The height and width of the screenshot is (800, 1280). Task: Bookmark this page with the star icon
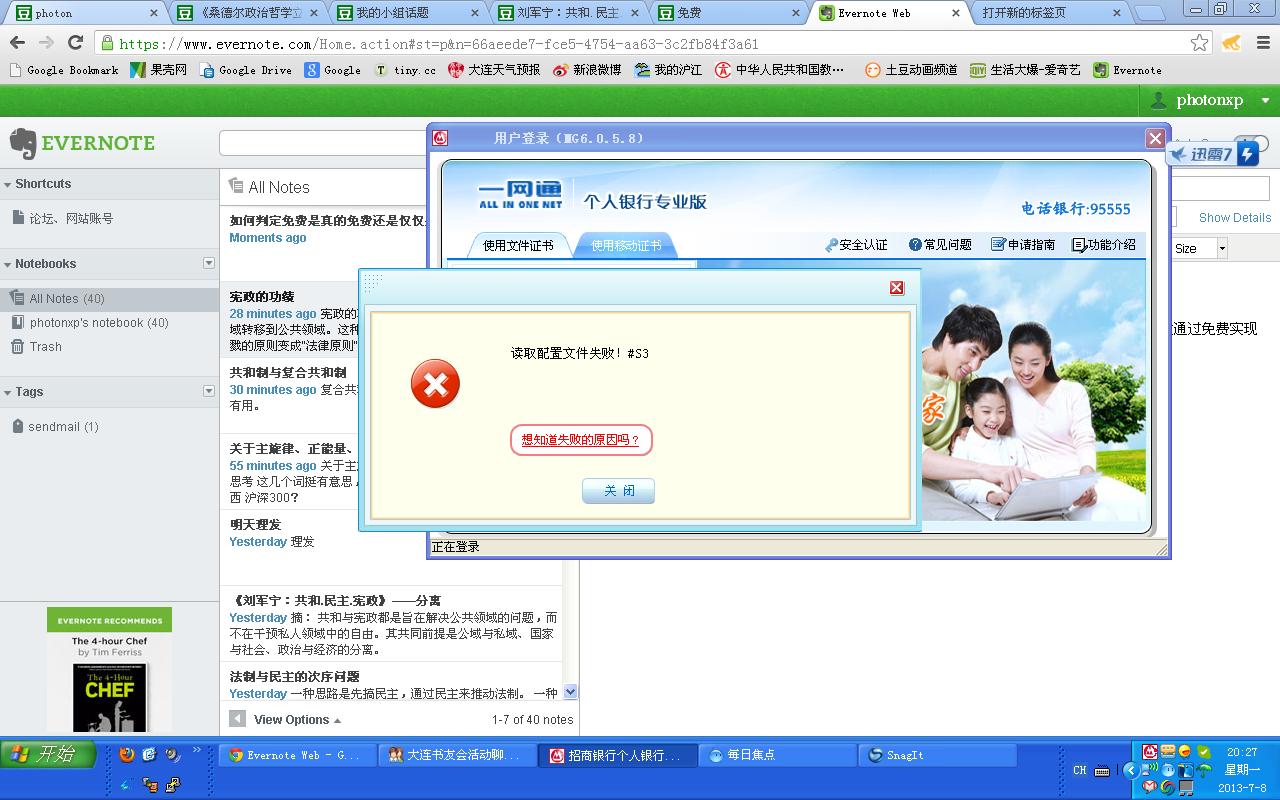click(x=1200, y=43)
